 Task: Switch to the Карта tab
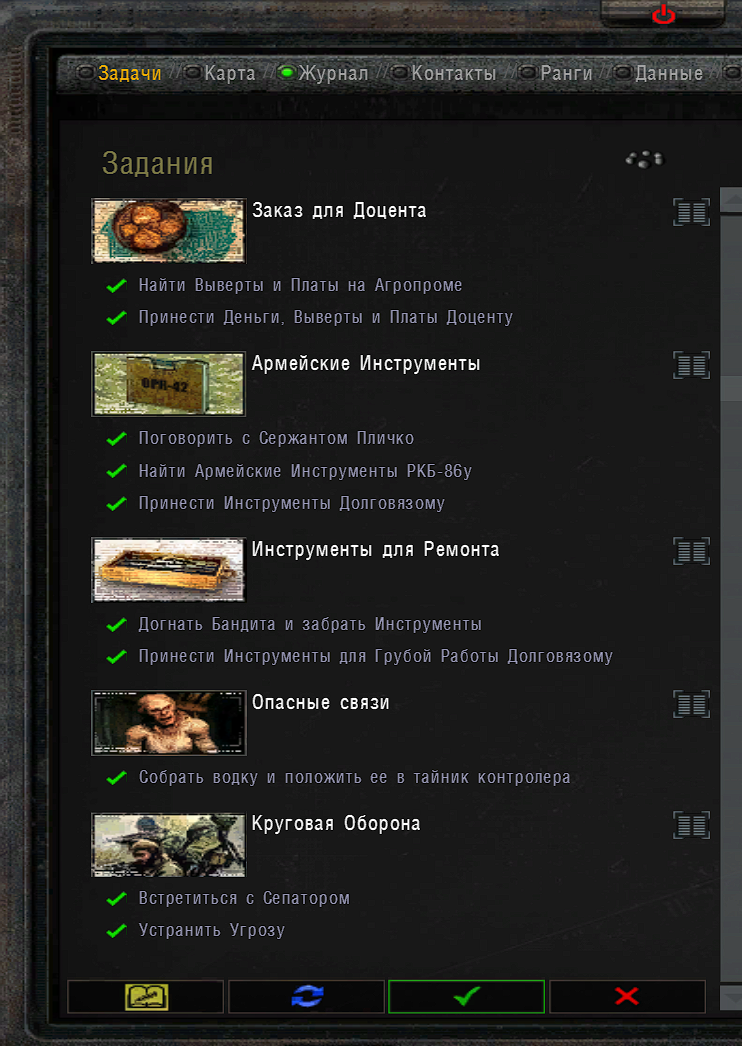pos(230,73)
